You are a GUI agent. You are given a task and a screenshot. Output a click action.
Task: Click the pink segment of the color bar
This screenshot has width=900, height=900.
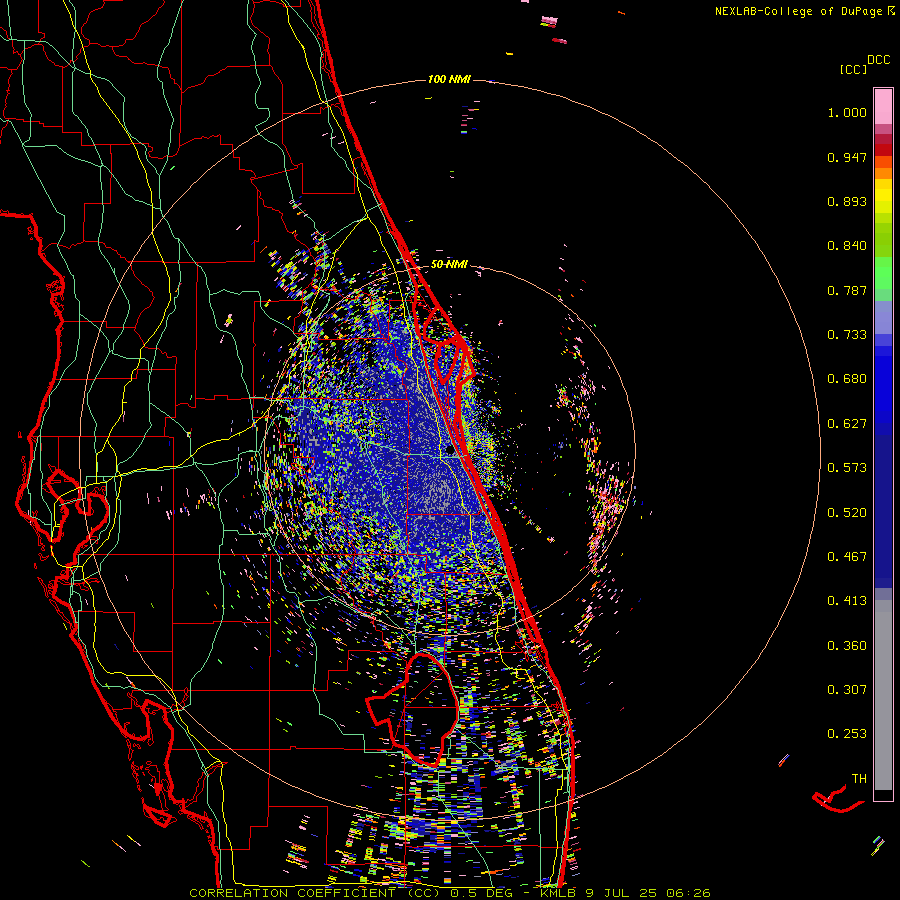pyautogui.click(x=883, y=106)
